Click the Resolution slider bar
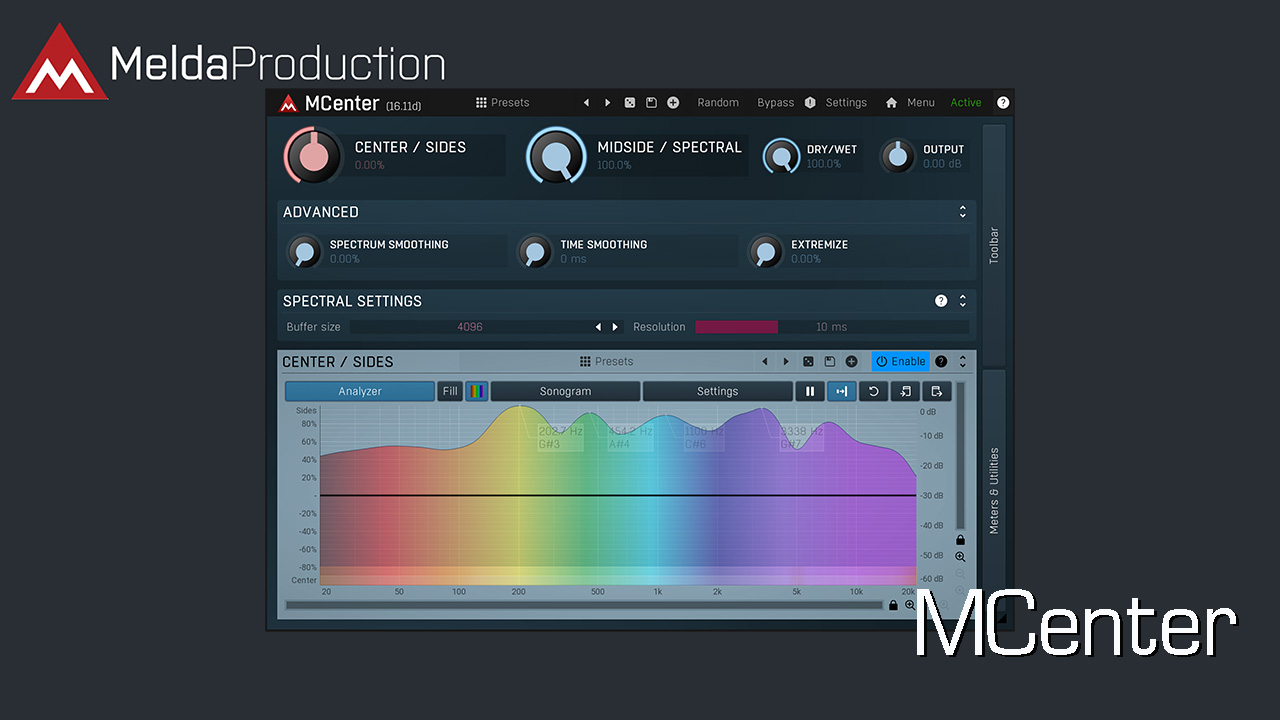 click(831, 327)
